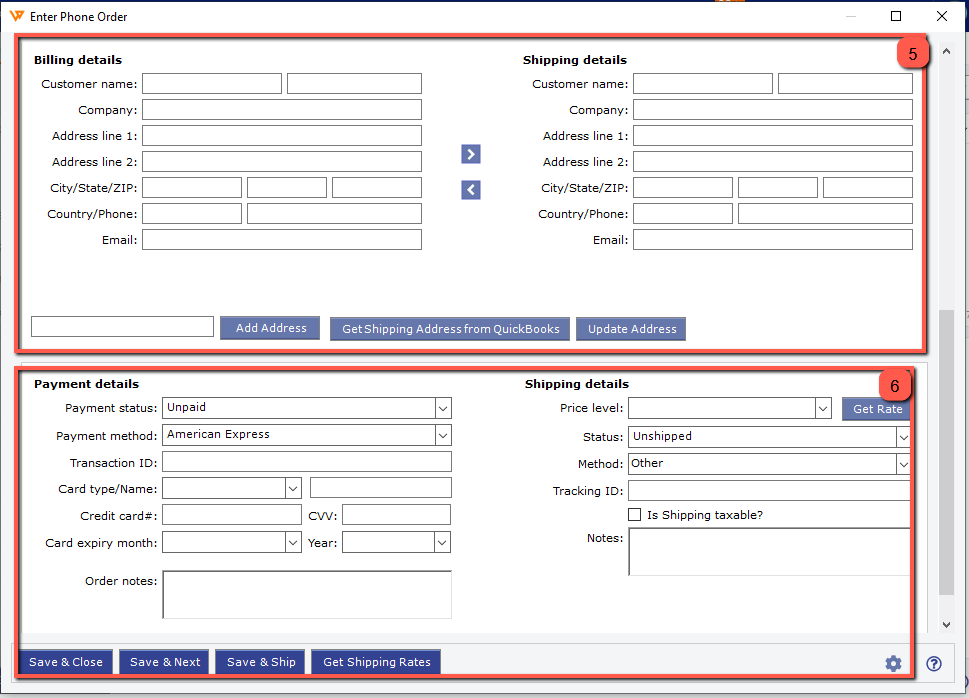This screenshot has height=698, width=969.
Task: Open settings gear icon
Action: 893,664
